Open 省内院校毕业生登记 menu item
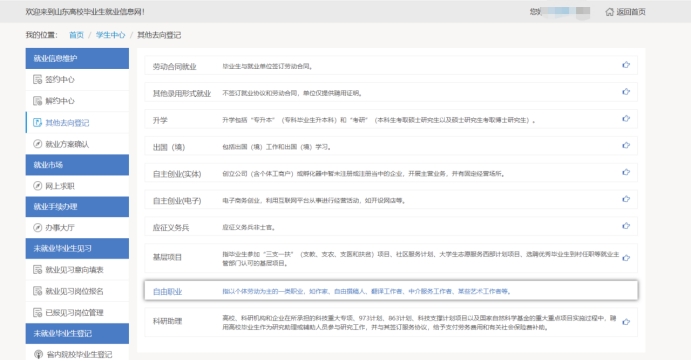 79,354
